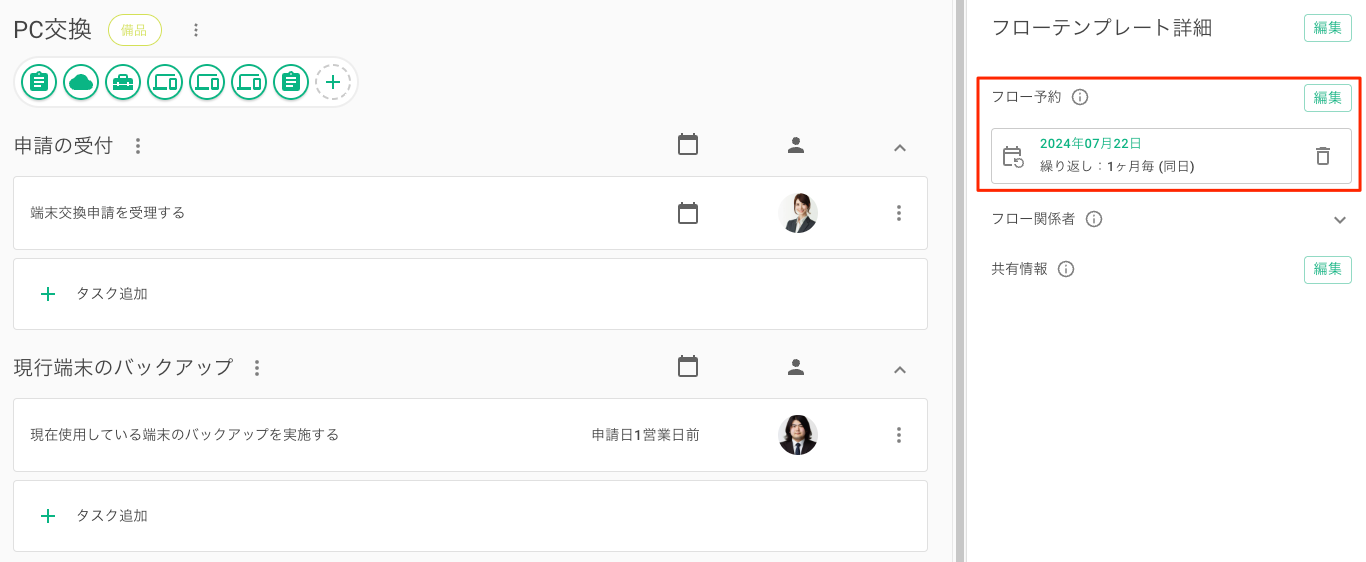The width and height of the screenshot is (1366, 562).
Task: Collapse the 申請の受付 section
Action: tap(899, 147)
